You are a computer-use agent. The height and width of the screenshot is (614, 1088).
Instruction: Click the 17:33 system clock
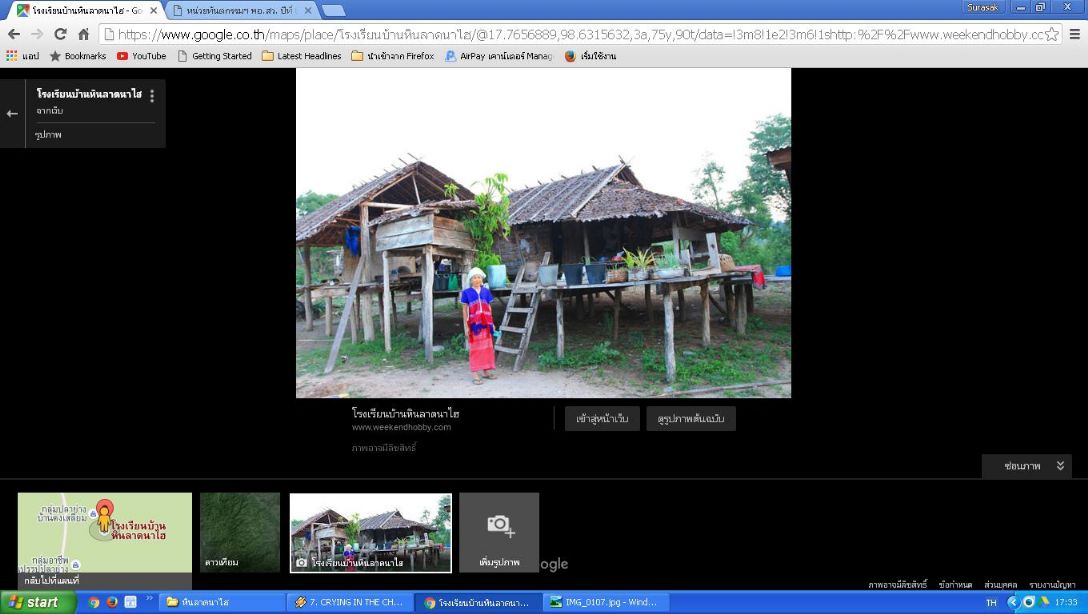[1066, 602]
